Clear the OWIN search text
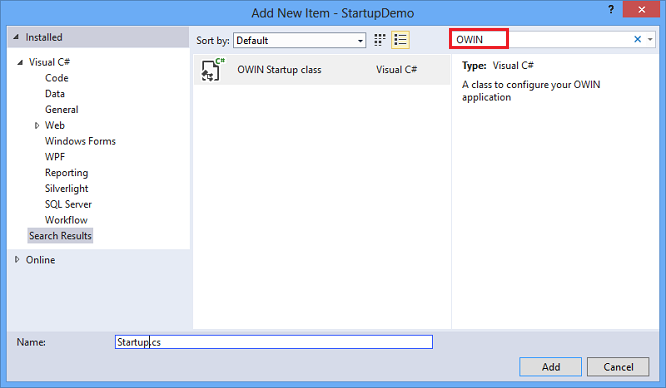The height and width of the screenshot is (388, 666). 637,40
